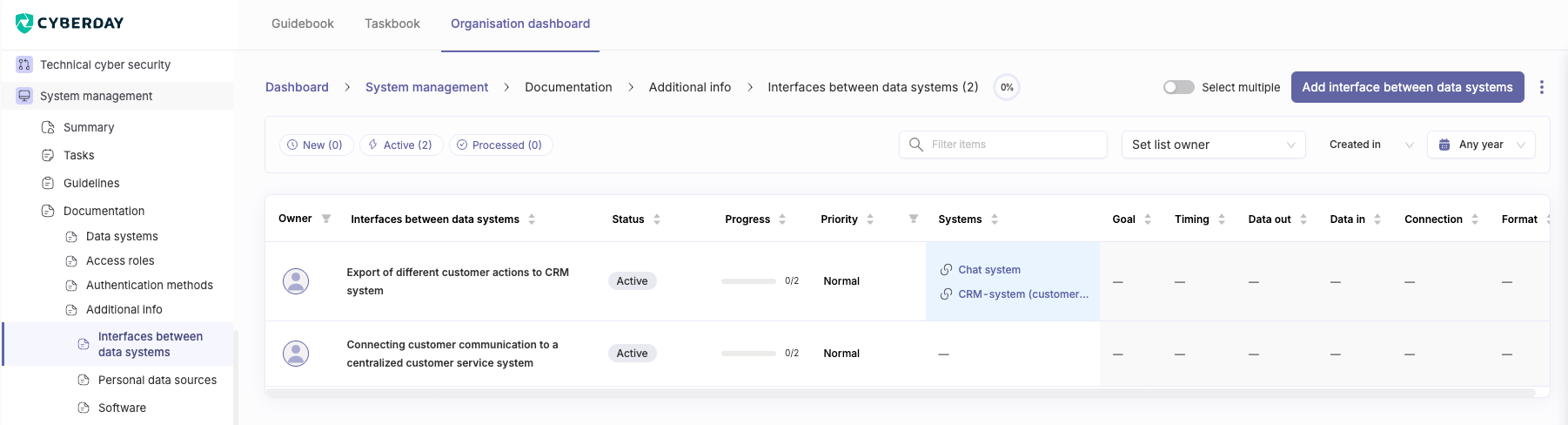Open the Guidebook tab

click(303, 24)
